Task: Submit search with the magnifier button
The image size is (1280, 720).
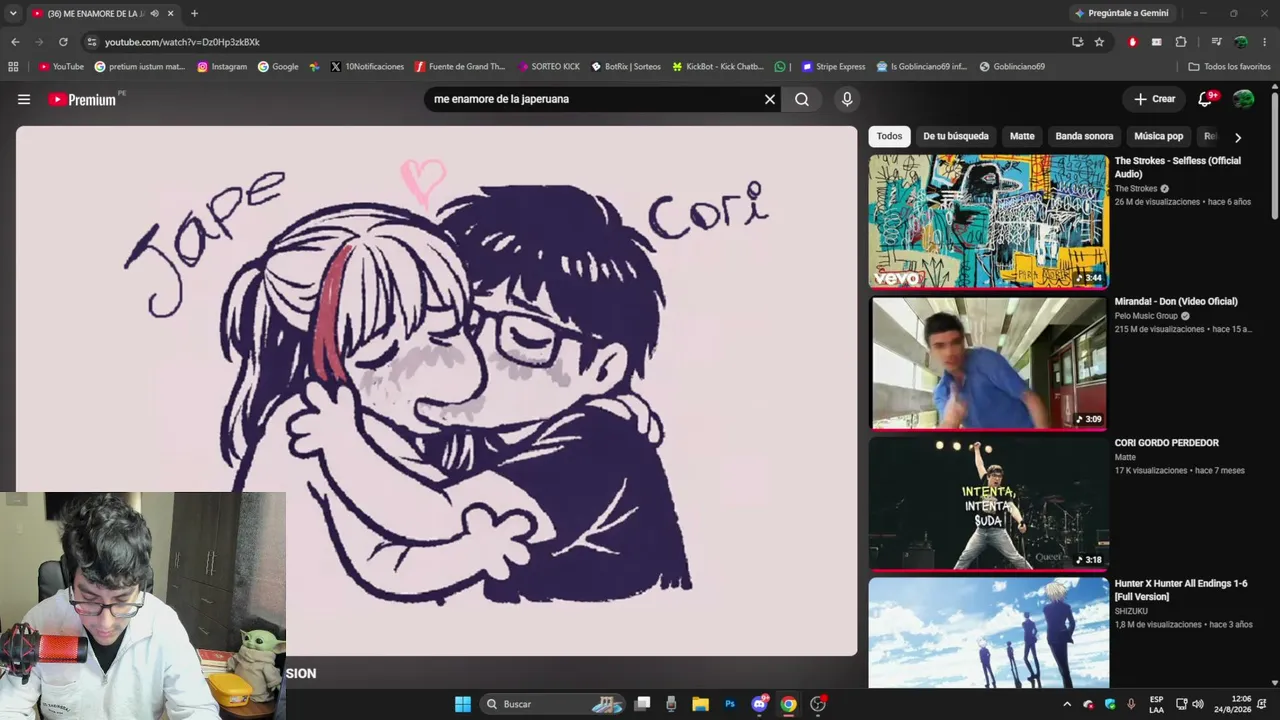Action: point(802,99)
